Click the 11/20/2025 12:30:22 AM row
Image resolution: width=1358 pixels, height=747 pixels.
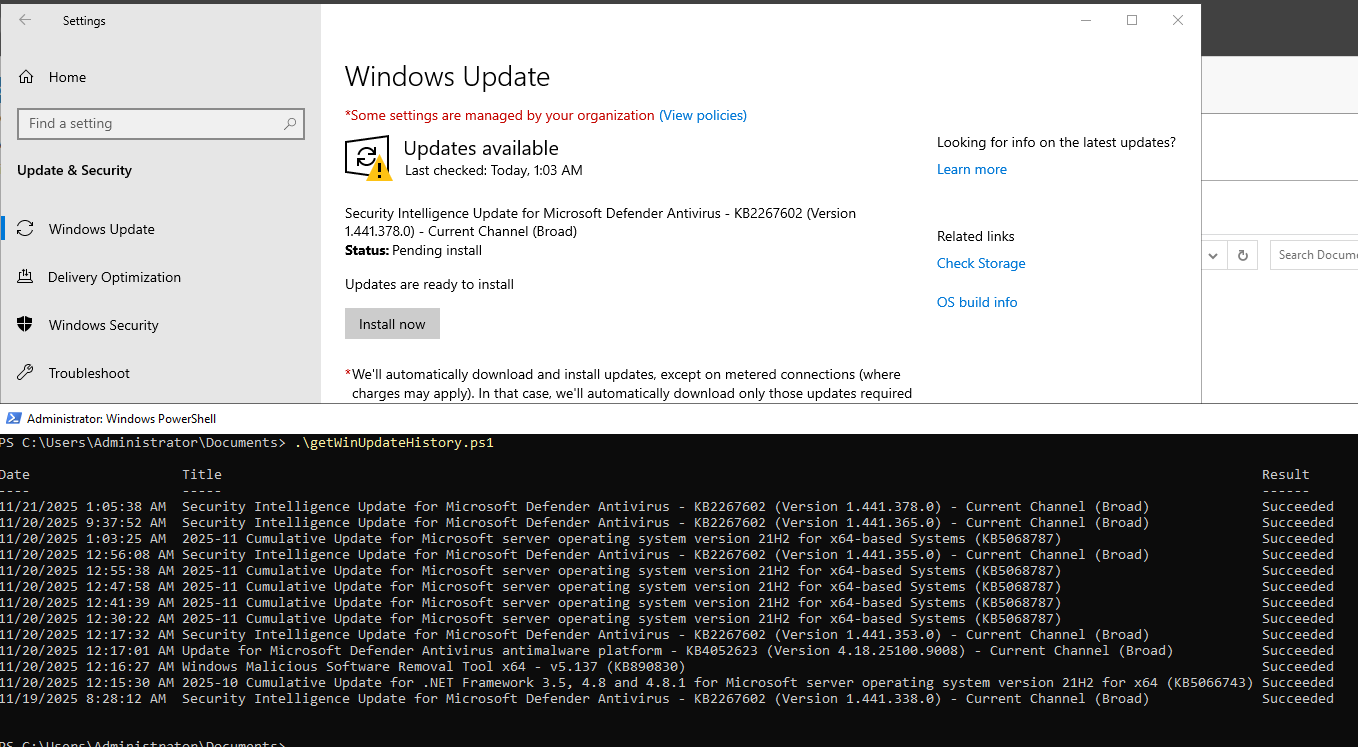[667, 618]
